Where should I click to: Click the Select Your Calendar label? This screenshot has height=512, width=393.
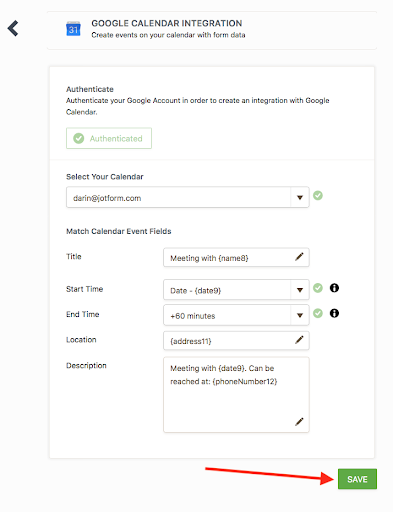point(105,177)
